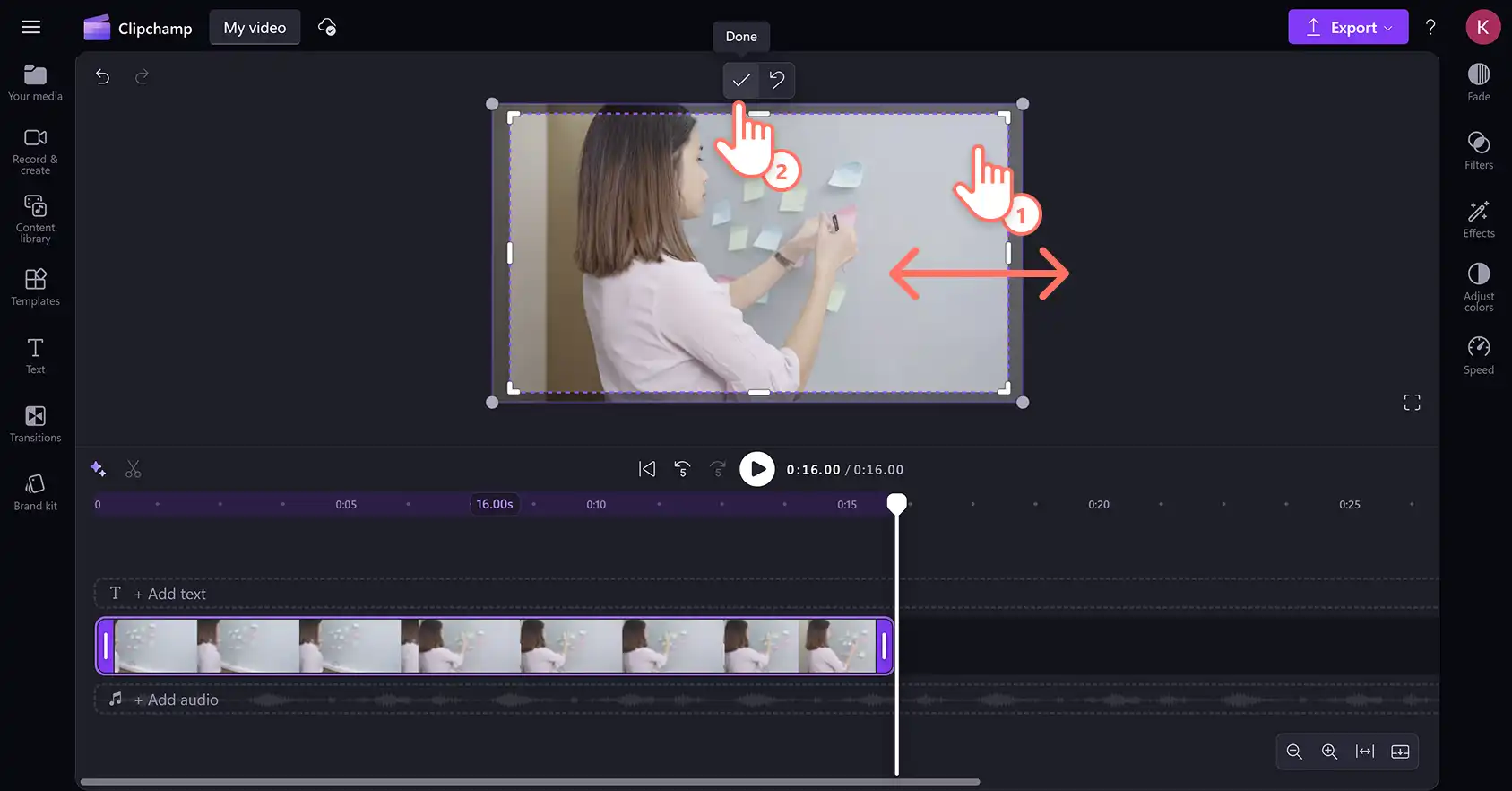Screen dimensions: 1512x791
Task: Click the clip's right trim handle
Action: coord(884,646)
